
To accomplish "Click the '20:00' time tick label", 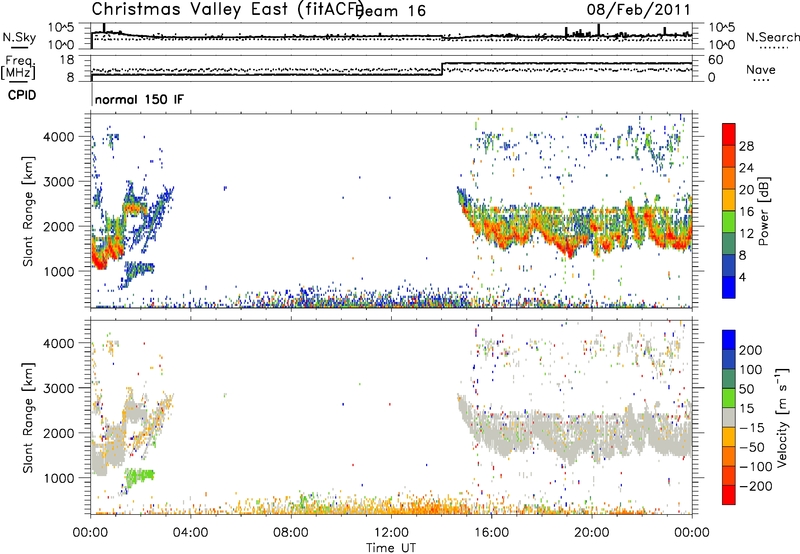I will coord(591,533).
